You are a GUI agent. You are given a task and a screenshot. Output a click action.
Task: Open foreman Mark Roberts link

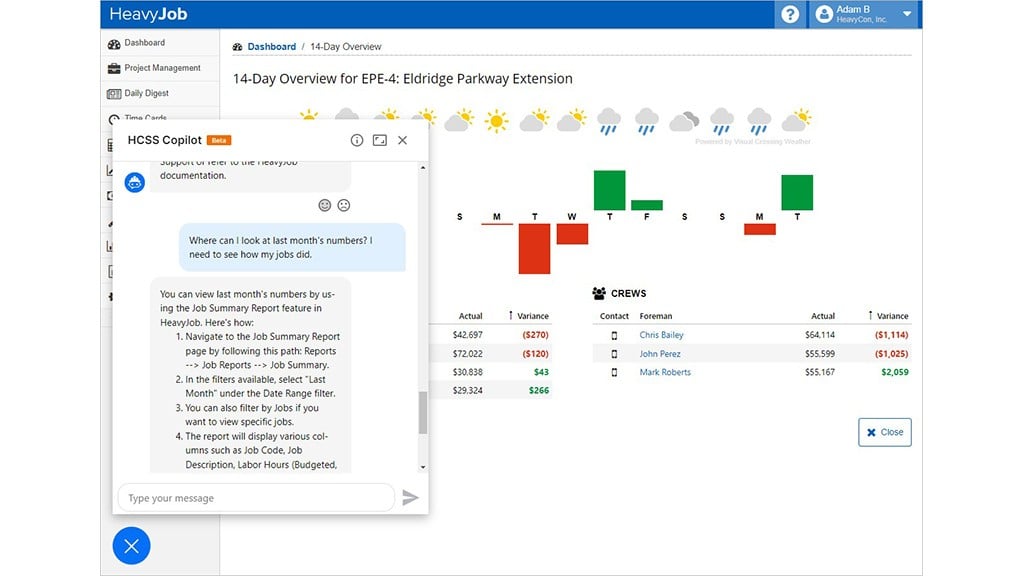pyautogui.click(x=665, y=372)
